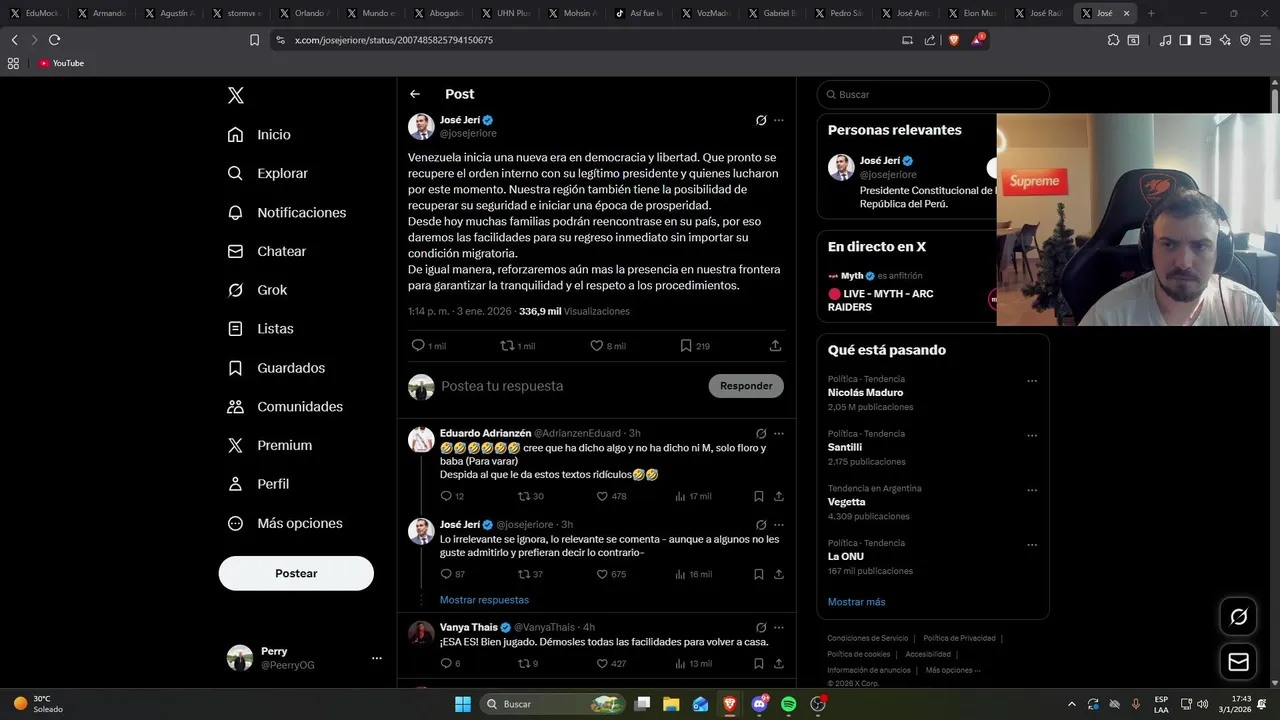This screenshot has width=1280, height=720.
Task: Bookmark the main post showing 219
Action: click(686, 345)
